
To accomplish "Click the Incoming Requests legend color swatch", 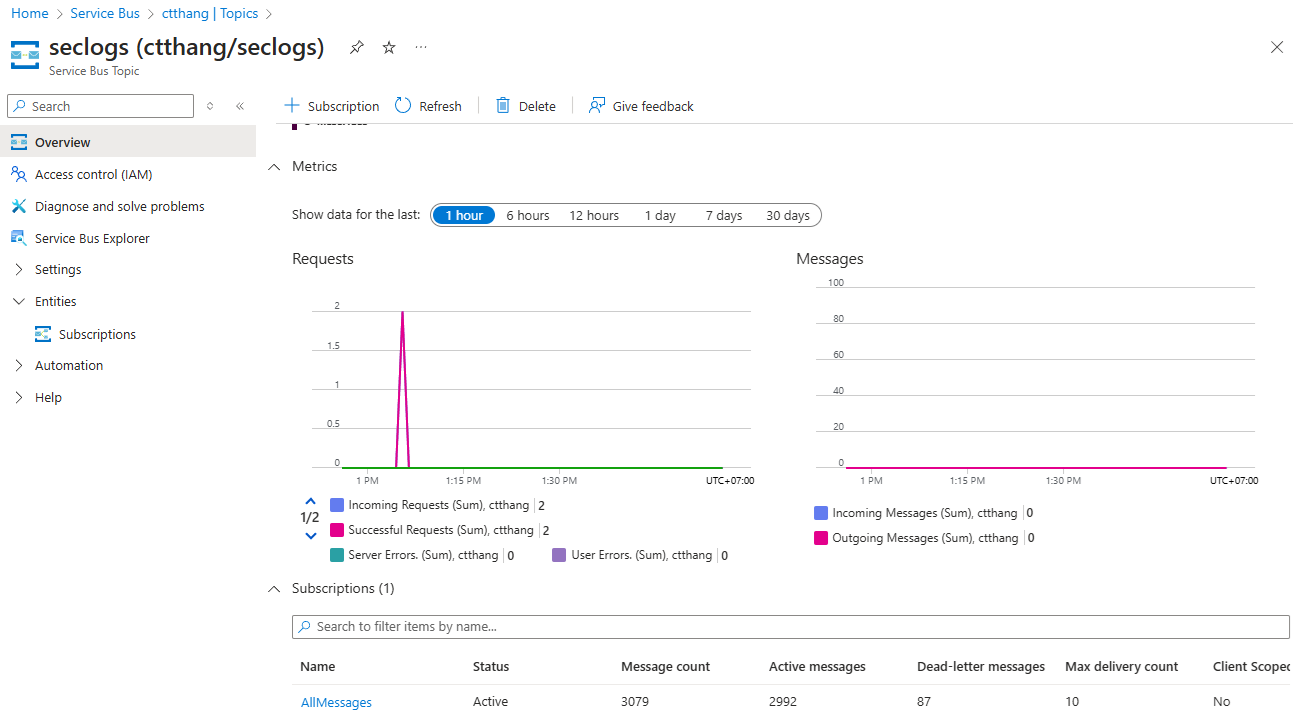I will click(337, 505).
